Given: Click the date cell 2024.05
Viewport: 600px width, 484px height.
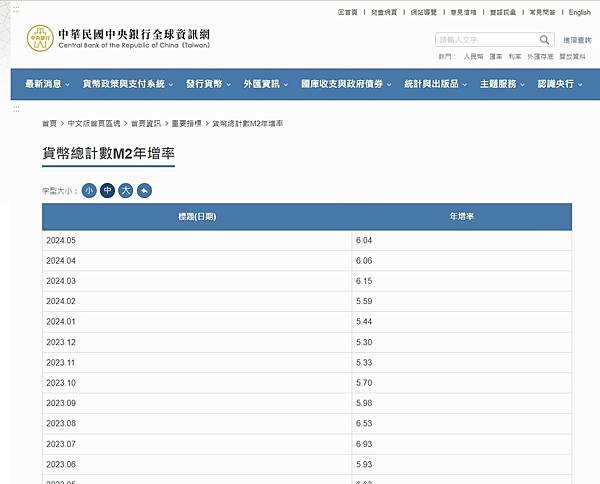Looking at the screenshot, I should [197, 240].
